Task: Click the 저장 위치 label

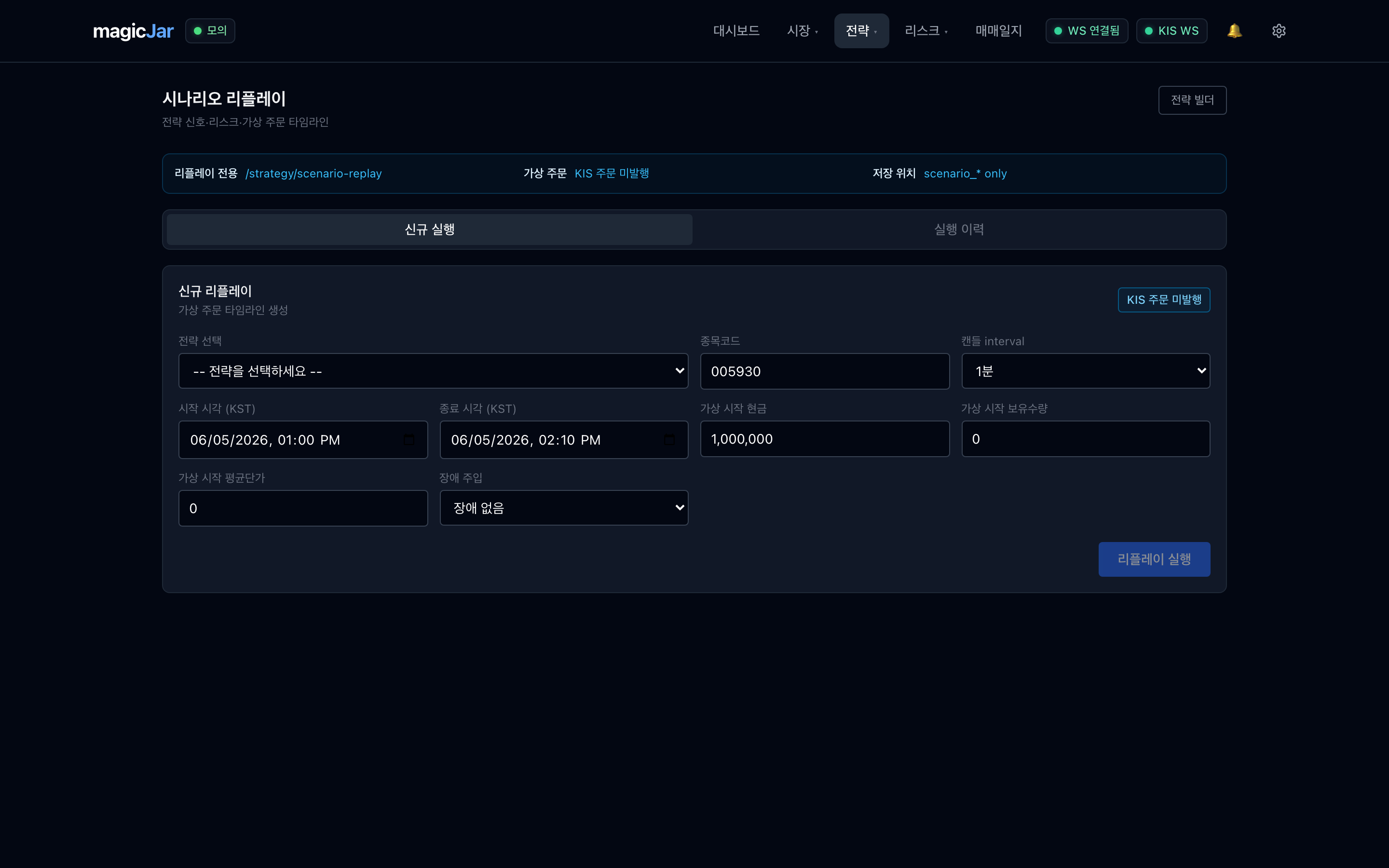Action: tap(894, 174)
